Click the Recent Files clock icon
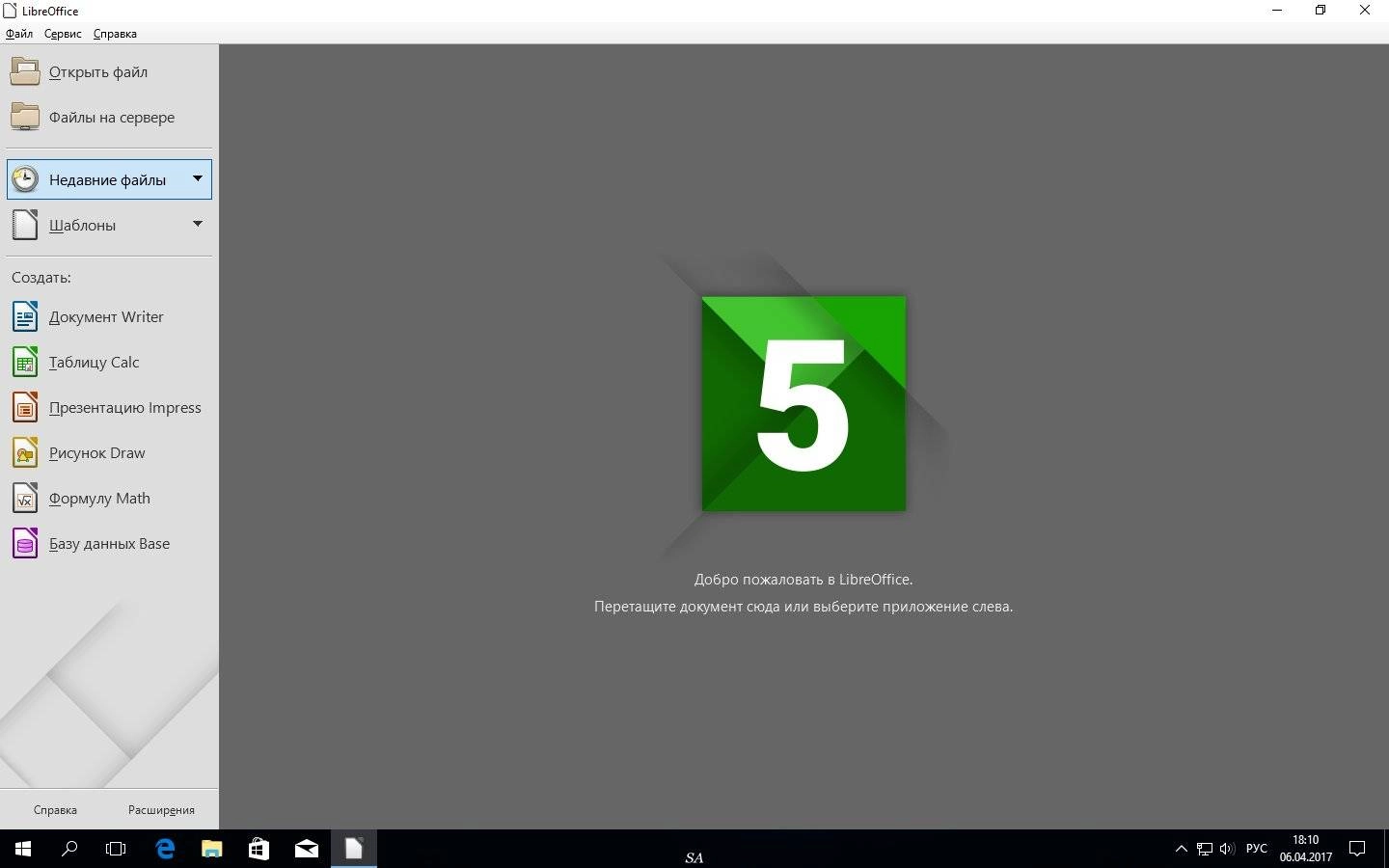 tap(25, 179)
